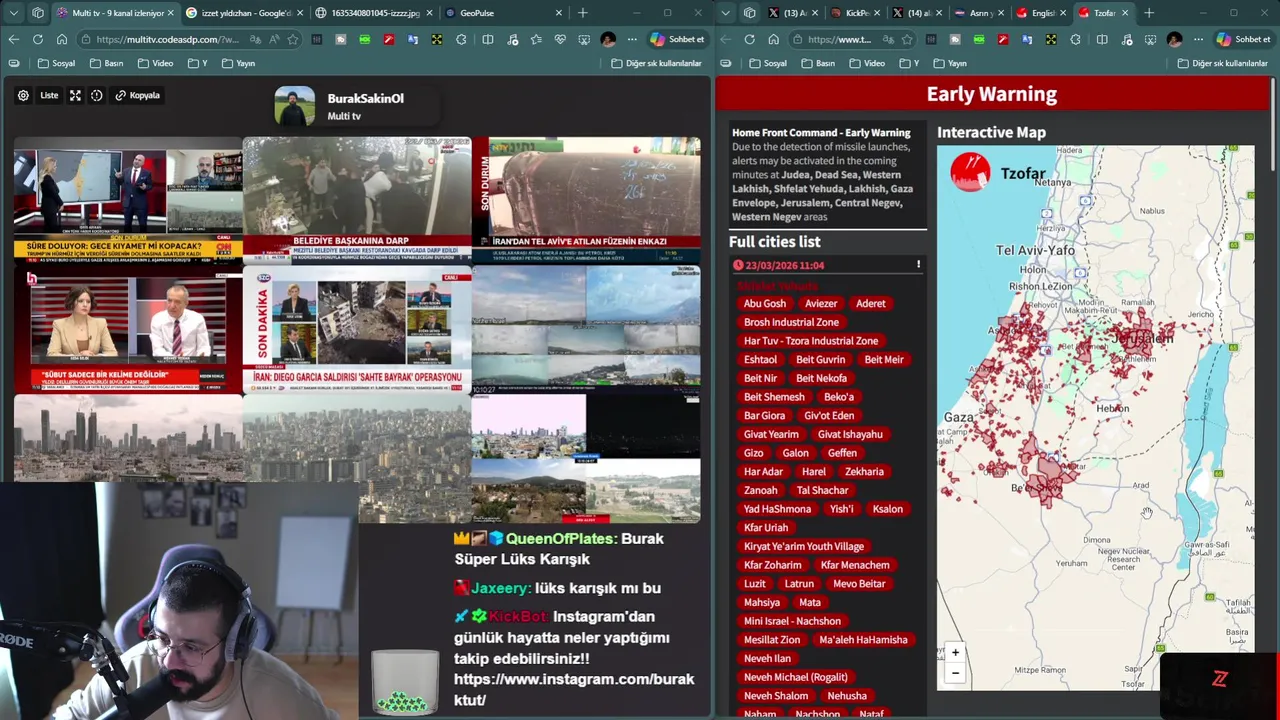Open Diğer sık kullanılanlar in left browser
1280x720 pixels.
[656, 63]
